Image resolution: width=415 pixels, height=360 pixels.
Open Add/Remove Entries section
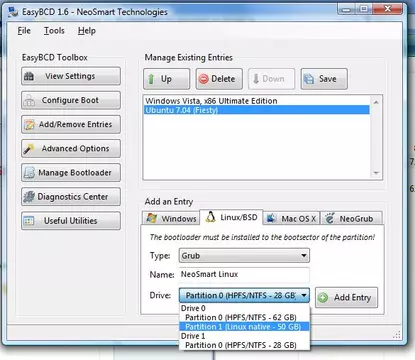click(x=71, y=124)
